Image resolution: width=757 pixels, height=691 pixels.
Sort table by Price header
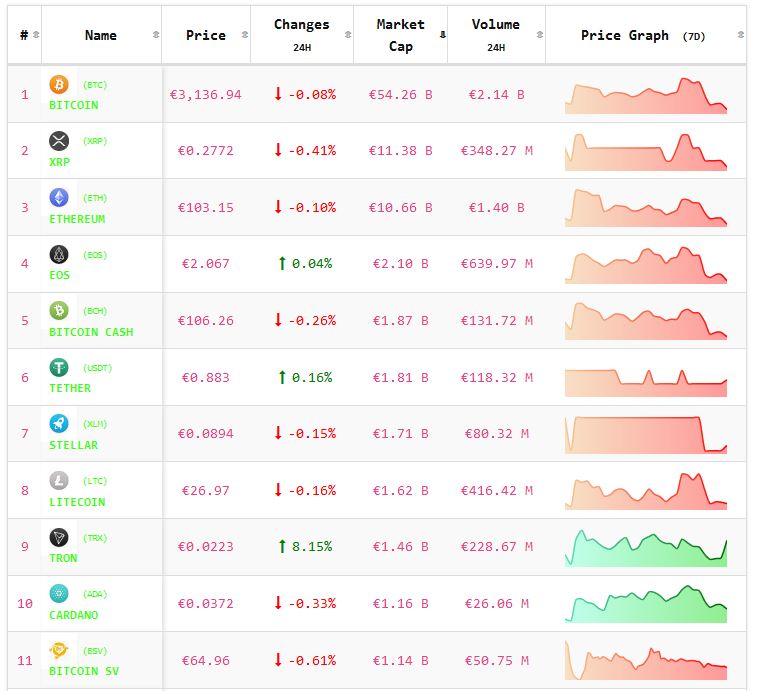click(205, 35)
